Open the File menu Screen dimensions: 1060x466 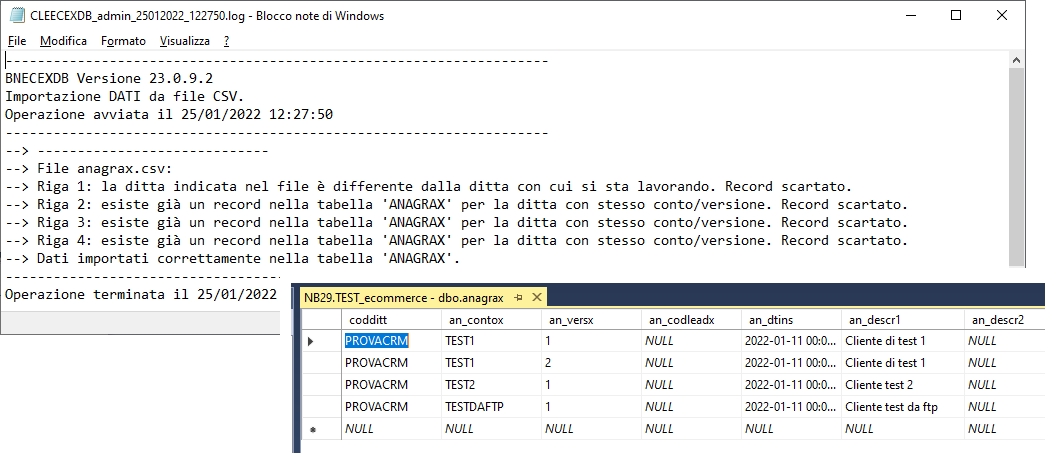[x=16, y=41]
